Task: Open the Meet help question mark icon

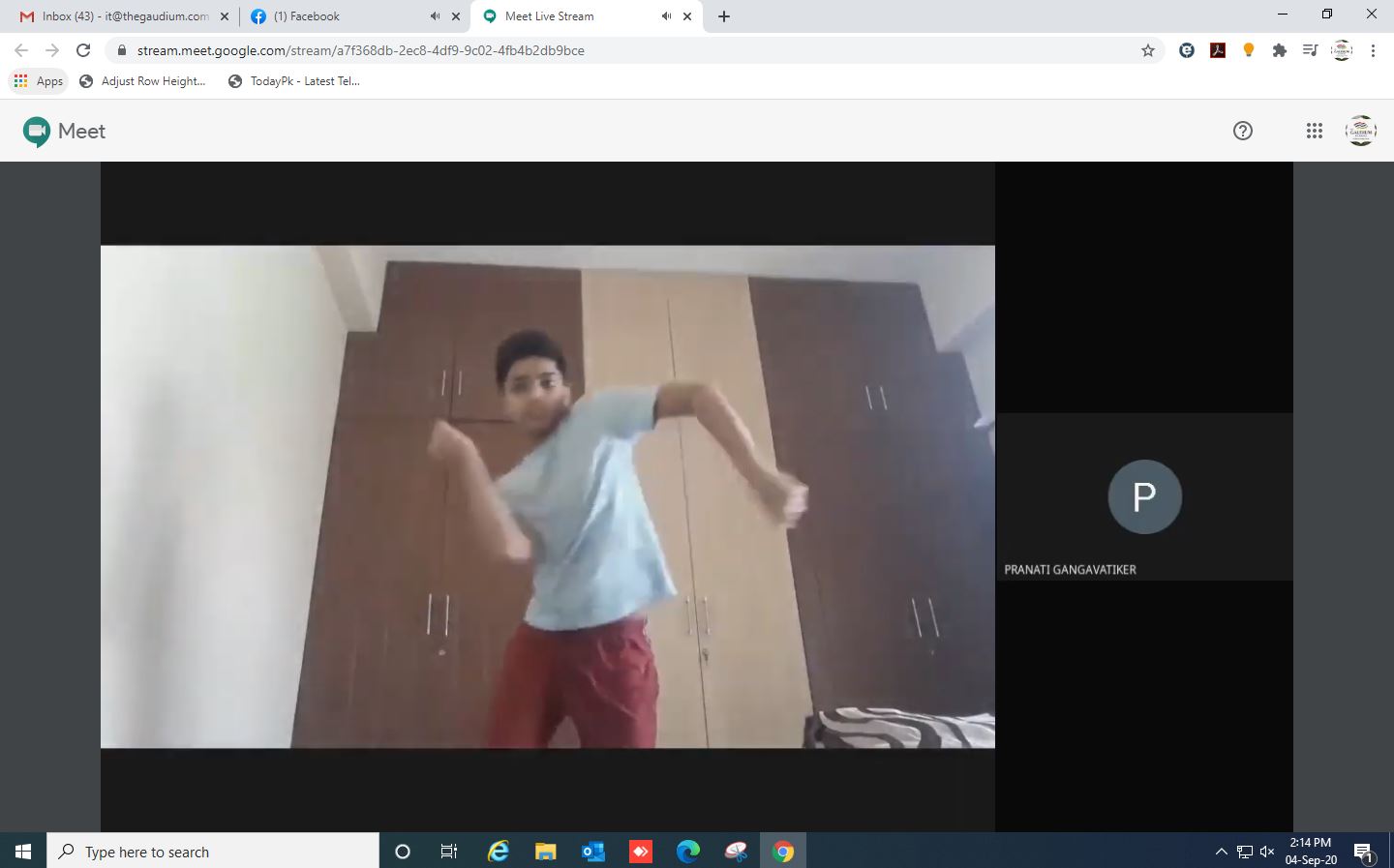Action: (x=1243, y=131)
